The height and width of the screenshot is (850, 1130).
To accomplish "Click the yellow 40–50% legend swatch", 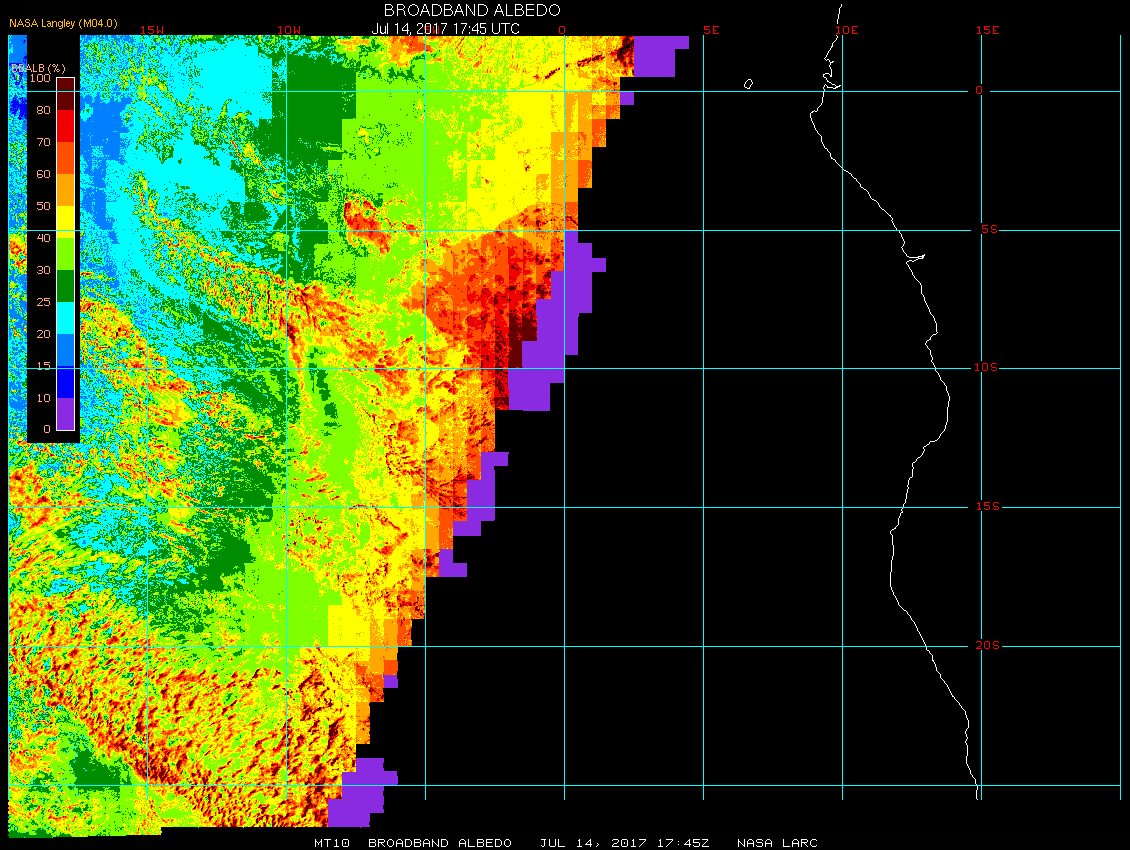I will 66,222.
